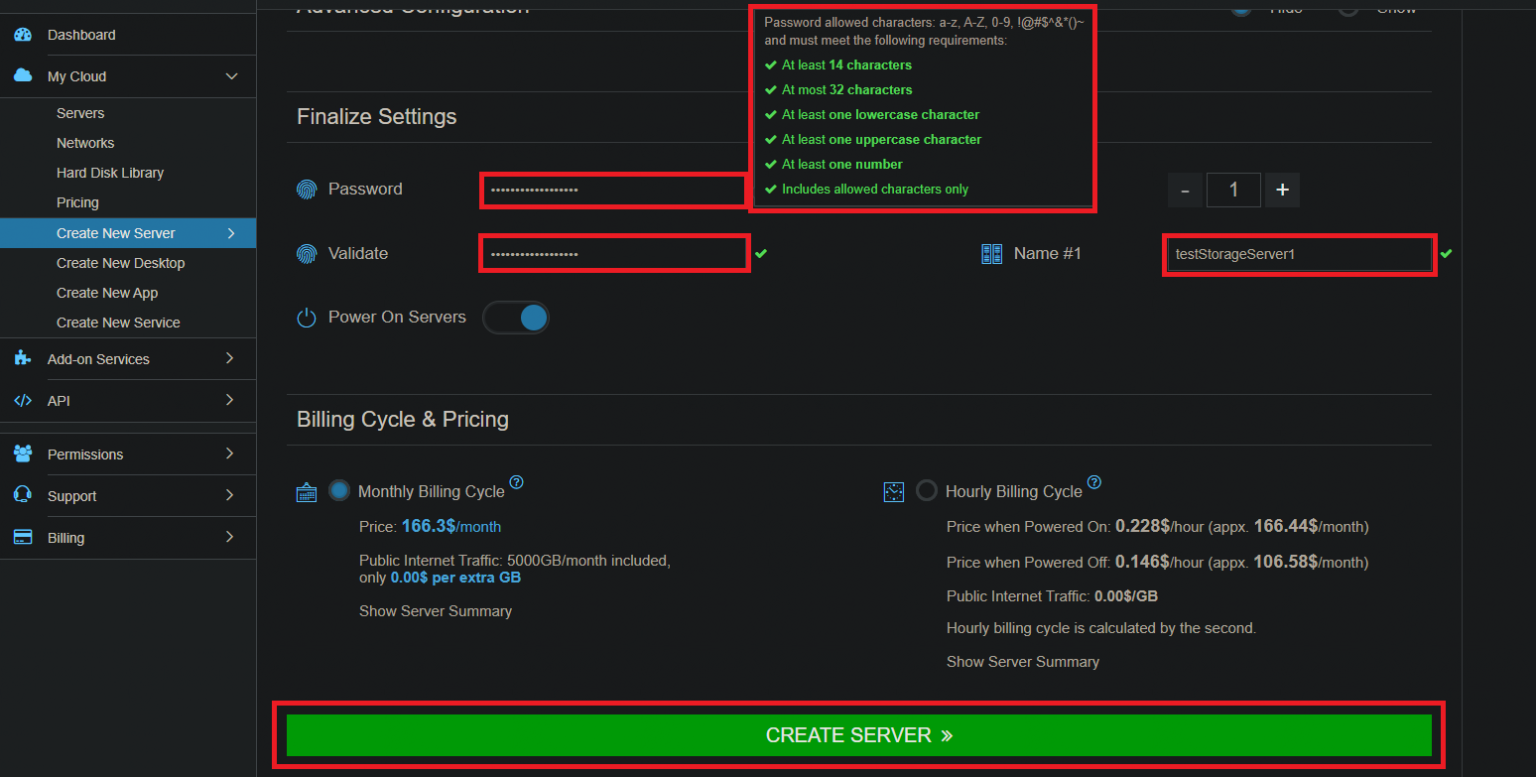Click the server icon next to Name #1
Image resolution: width=1536 pixels, height=777 pixels.
991,253
